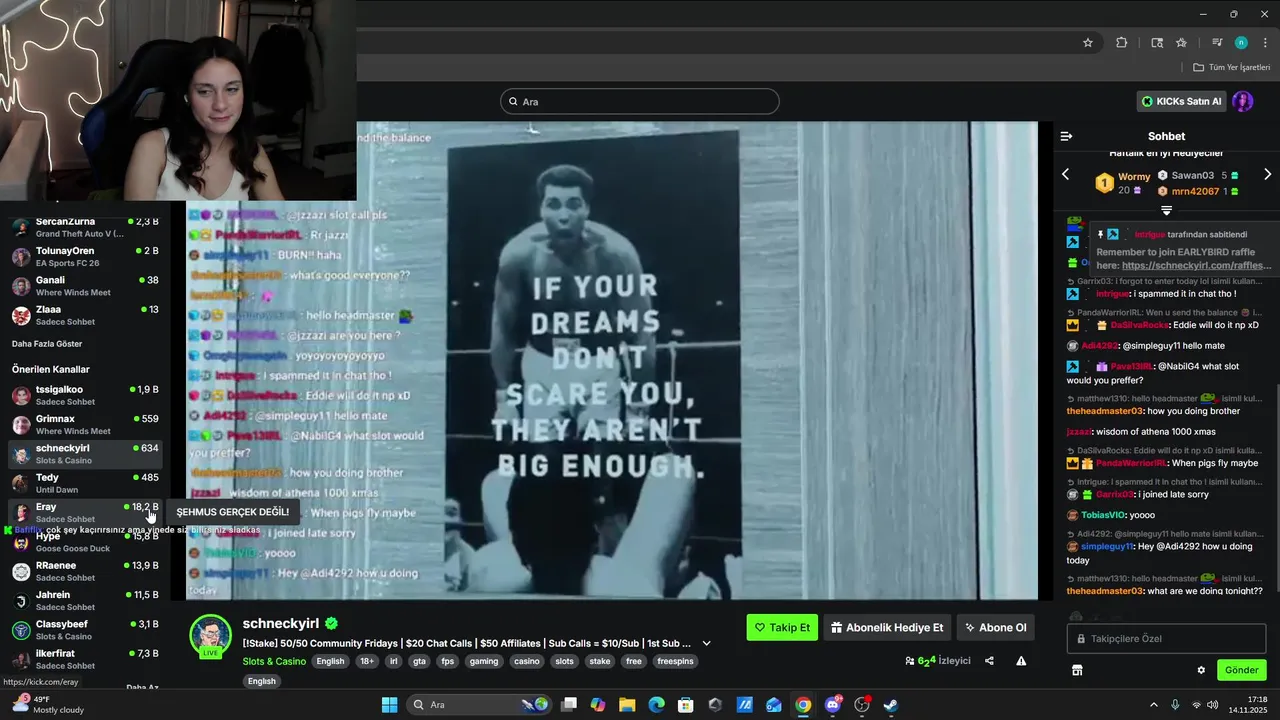Image resolution: width=1280 pixels, height=720 pixels.
Task: Open Chrome bookmarks star-list icon
Action: point(1181,42)
